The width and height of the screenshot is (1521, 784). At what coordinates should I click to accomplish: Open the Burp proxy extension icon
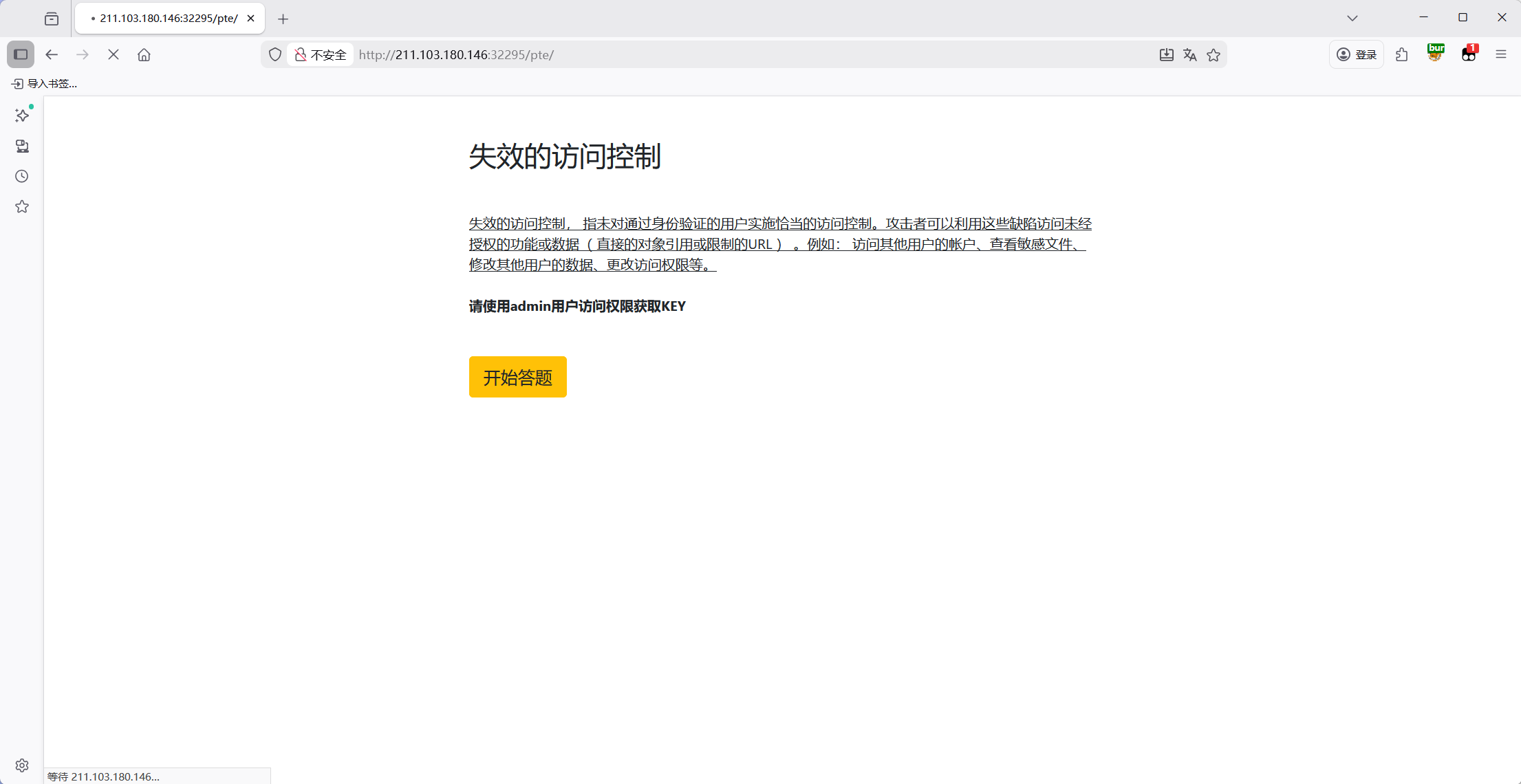(x=1436, y=53)
